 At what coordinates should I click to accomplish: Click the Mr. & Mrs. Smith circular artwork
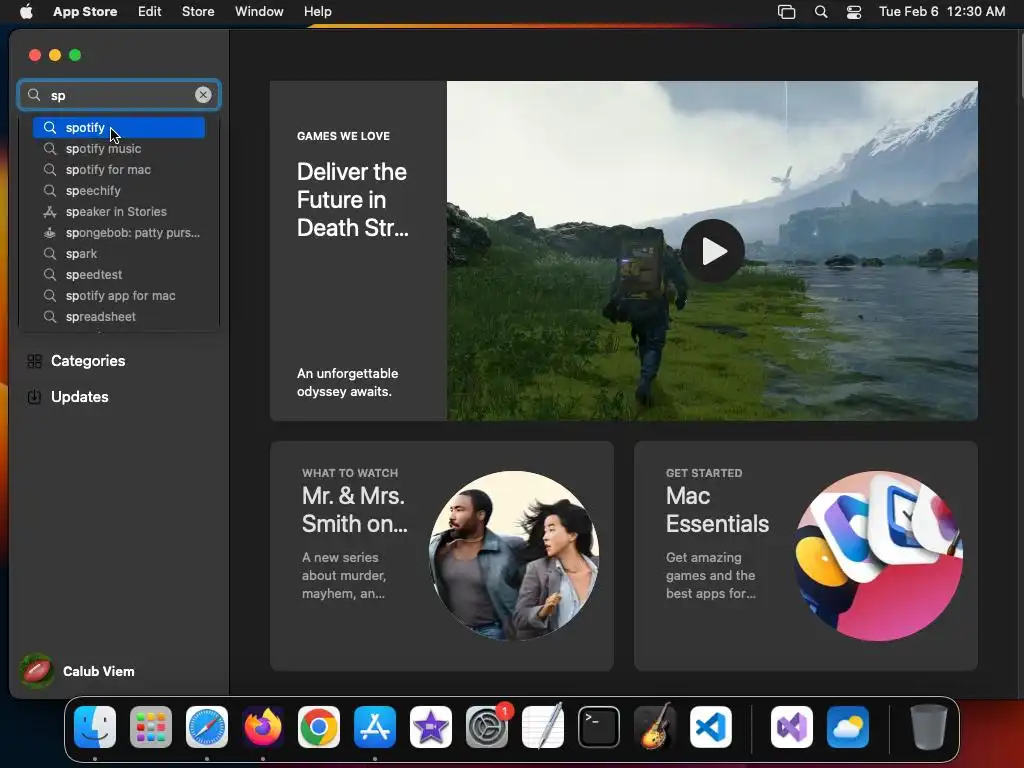(514, 556)
